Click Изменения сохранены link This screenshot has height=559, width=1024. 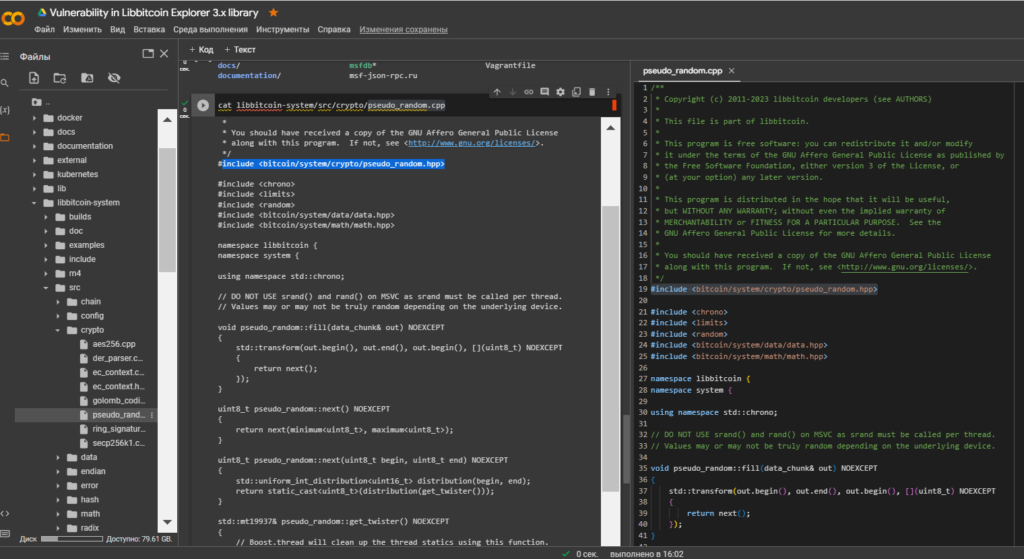click(403, 29)
